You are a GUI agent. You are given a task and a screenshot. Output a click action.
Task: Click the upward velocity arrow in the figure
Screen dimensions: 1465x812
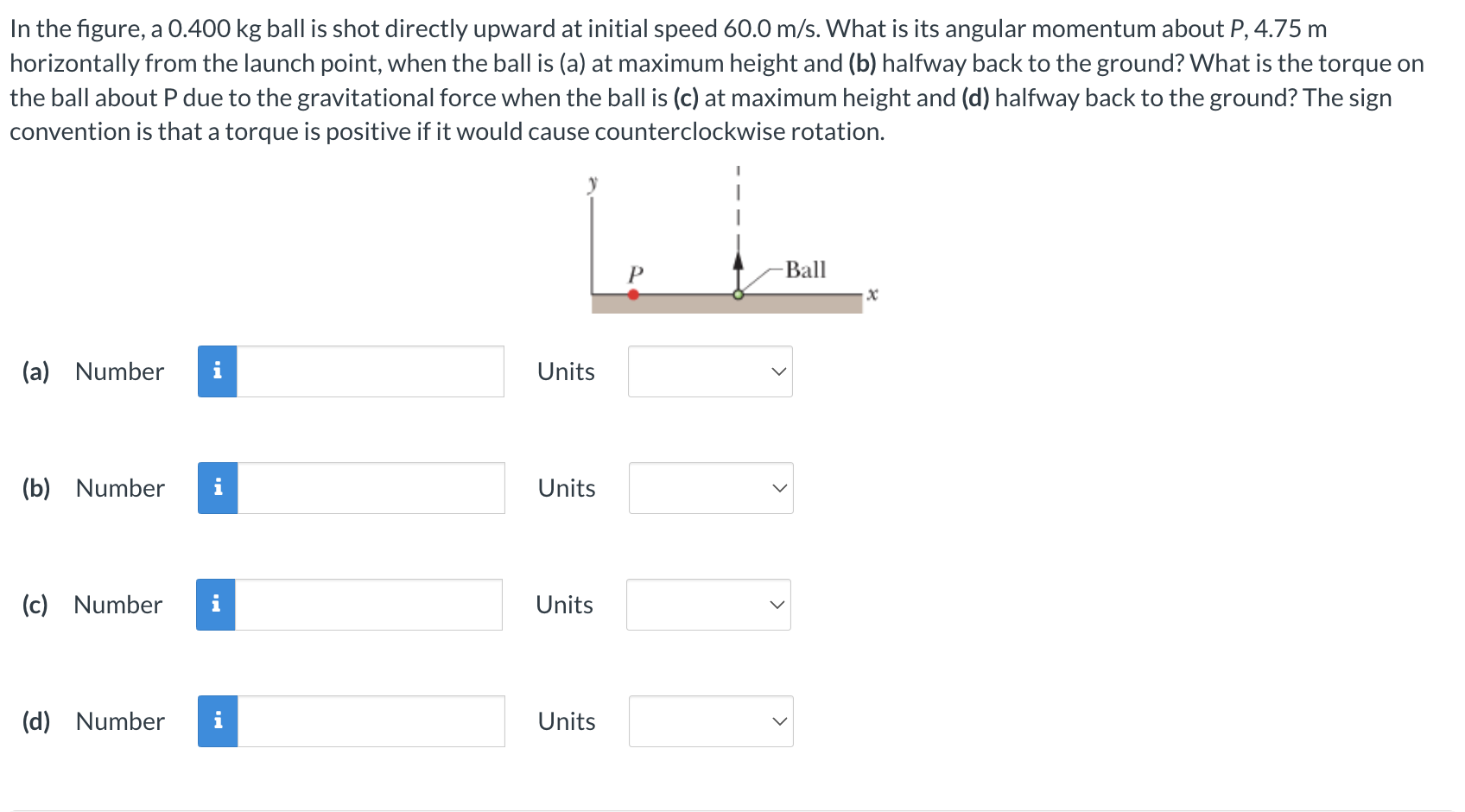pyautogui.click(x=738, y=264)
